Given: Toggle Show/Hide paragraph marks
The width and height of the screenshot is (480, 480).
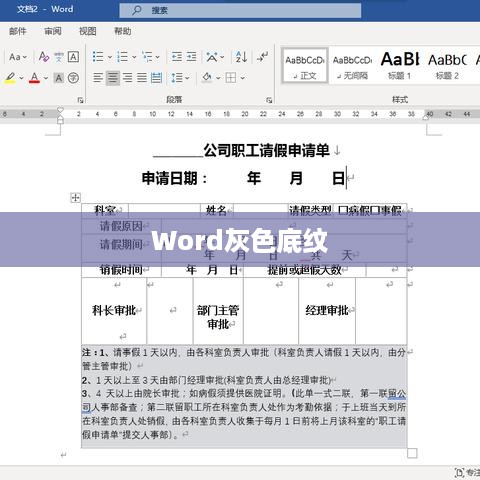Looking at the screenshot, I should 263,56.
